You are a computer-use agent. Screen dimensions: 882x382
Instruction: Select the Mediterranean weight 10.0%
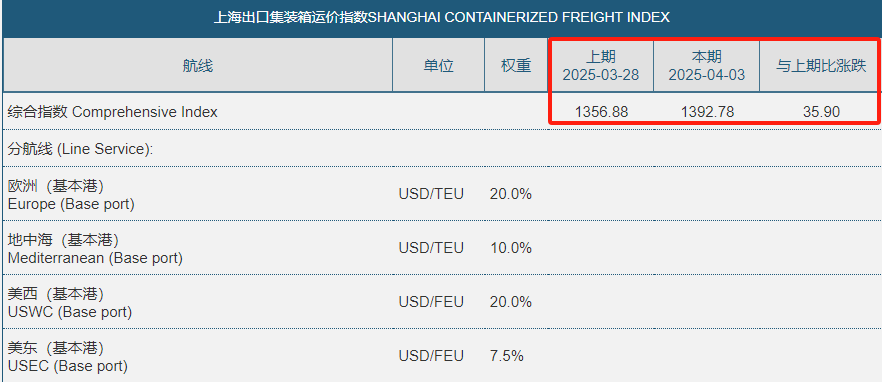coord(511,248)
